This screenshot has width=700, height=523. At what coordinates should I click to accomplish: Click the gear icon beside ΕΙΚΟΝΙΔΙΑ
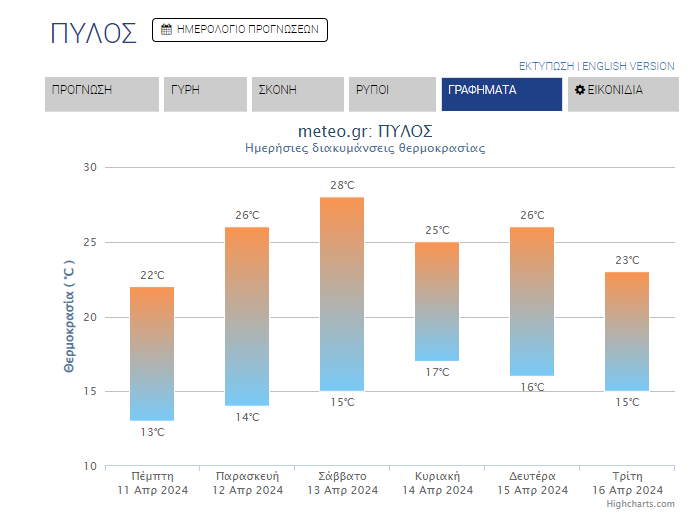click(x=579, y=90)
